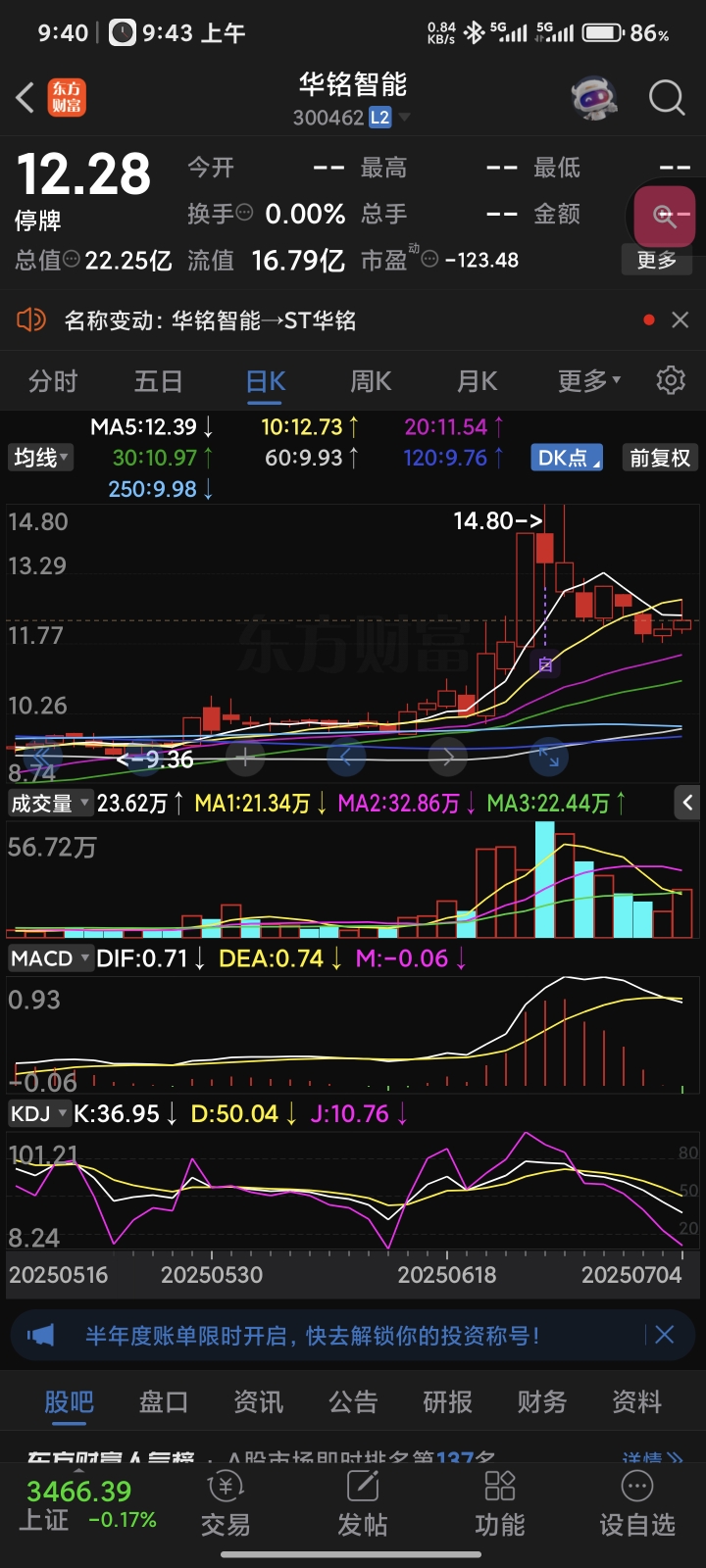This screenshot has width=706, height=1568.
Task: Open the 东方财富 logo home icon
Action: (x=67, y=98)
